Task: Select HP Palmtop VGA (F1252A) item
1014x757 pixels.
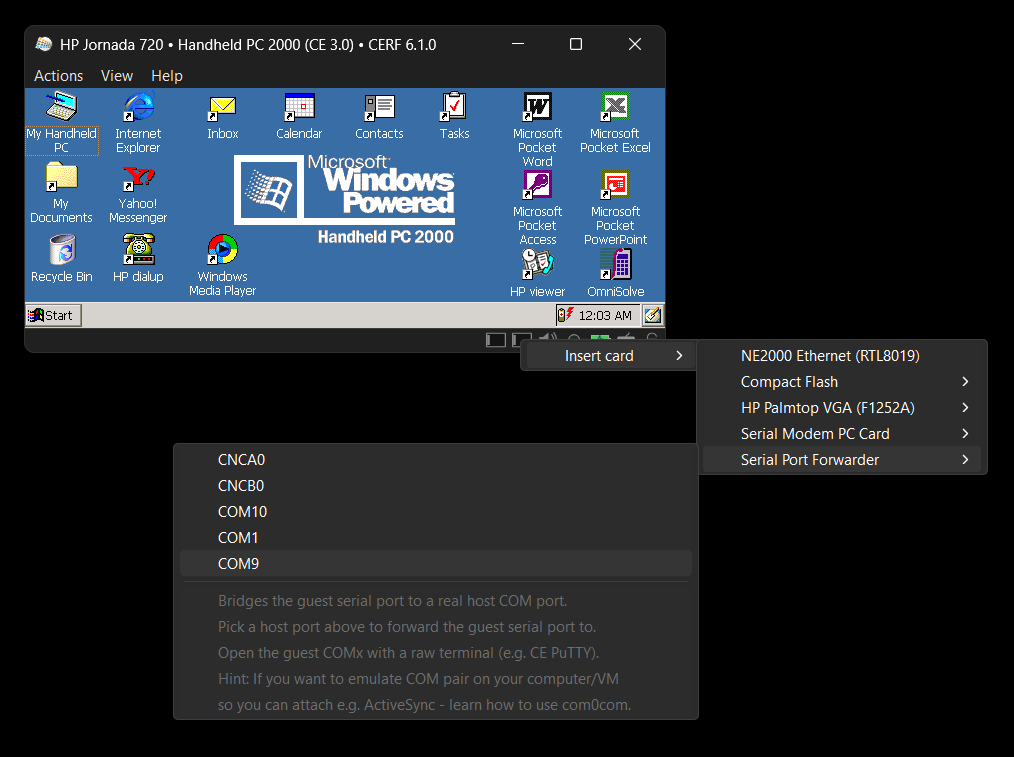Action: click(x=841, y=407)
